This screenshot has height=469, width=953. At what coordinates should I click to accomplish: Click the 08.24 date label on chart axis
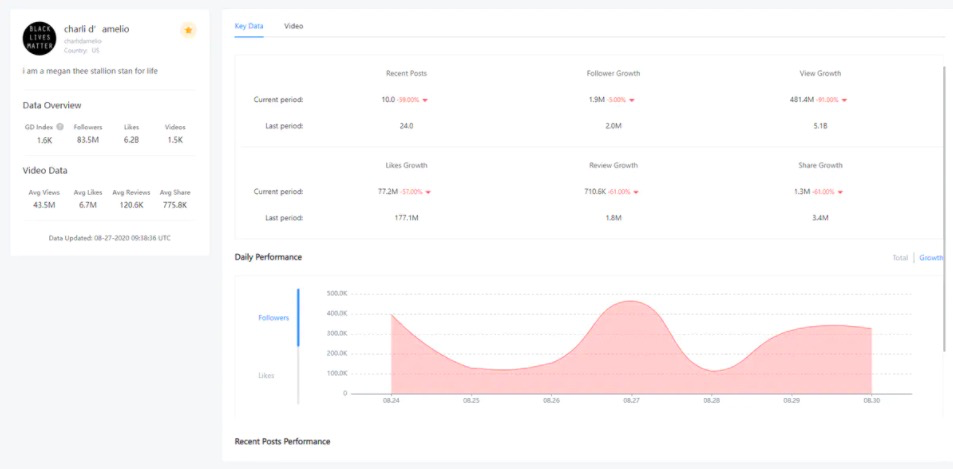(391, 401)
